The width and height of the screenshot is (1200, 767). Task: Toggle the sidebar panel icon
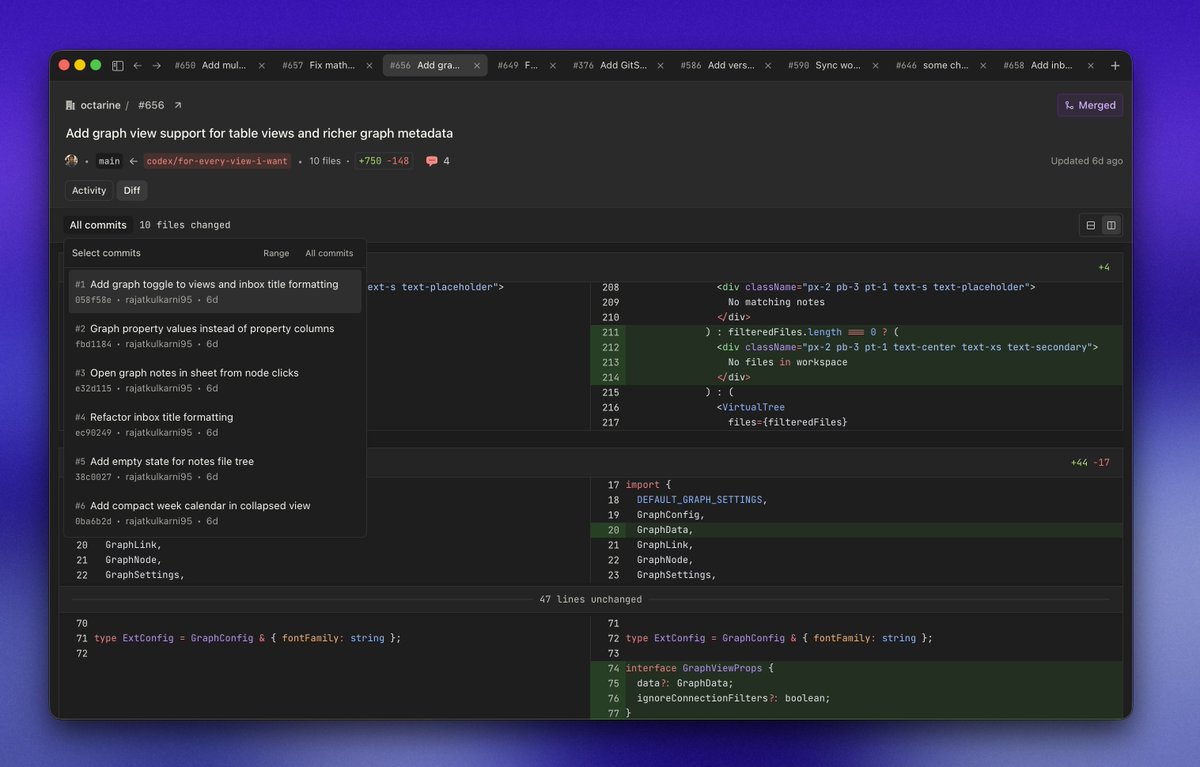pyautogui.click(x=117, y=65)
